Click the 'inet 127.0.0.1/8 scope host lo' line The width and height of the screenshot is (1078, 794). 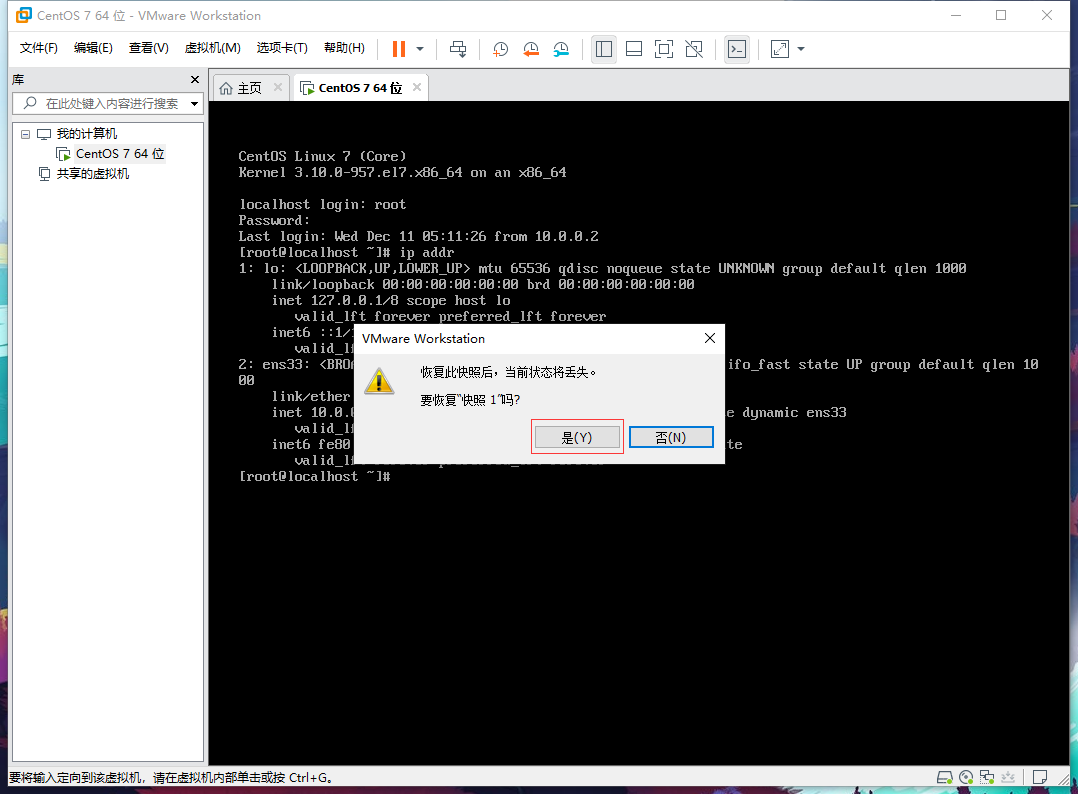click(391, 300)
